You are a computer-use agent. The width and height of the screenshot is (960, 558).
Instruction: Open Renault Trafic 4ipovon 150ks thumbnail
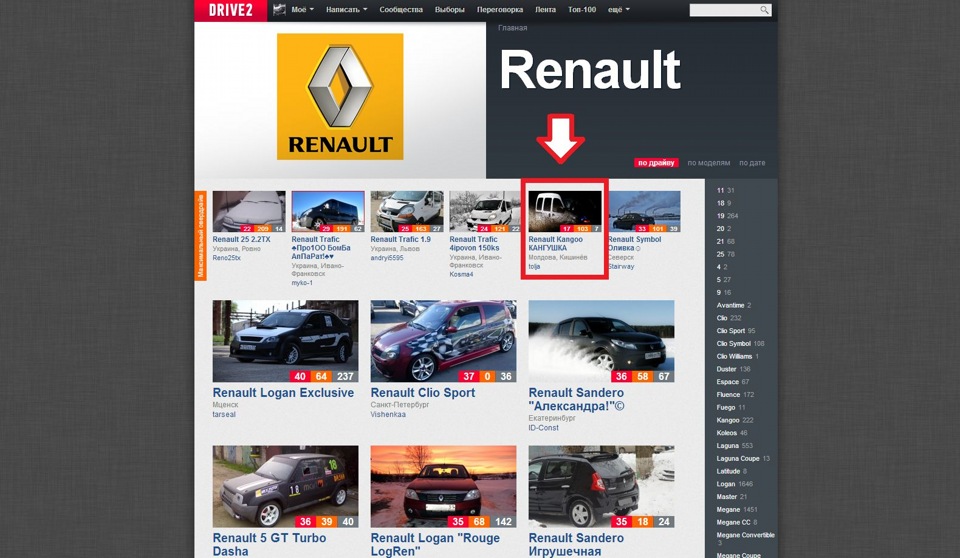pyautogui.click(x=485, y=211)
